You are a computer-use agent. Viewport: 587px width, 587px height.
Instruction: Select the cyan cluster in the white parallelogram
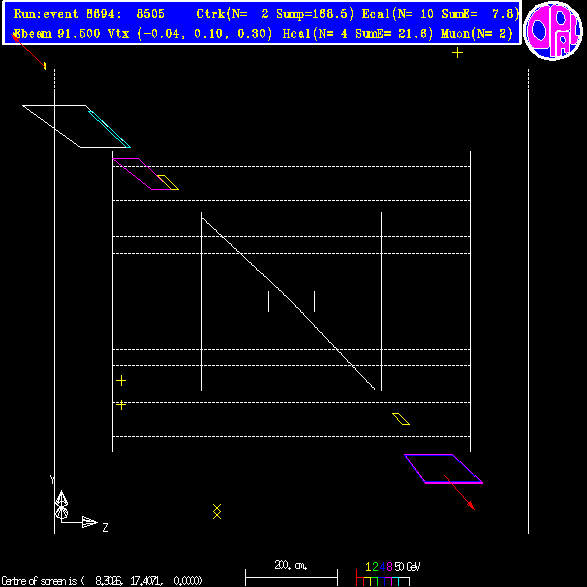[x=109, y=129]
